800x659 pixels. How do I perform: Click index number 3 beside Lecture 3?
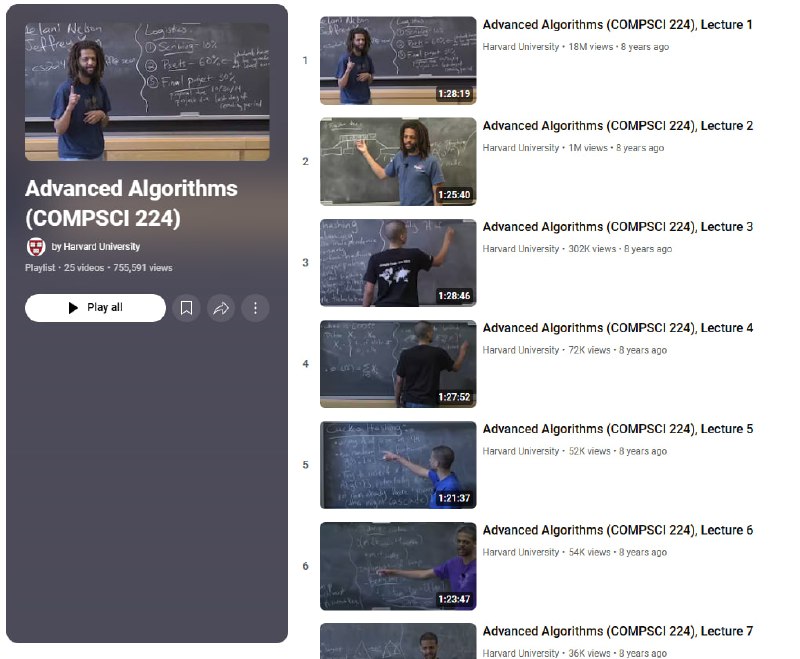(x=305, y=263)
